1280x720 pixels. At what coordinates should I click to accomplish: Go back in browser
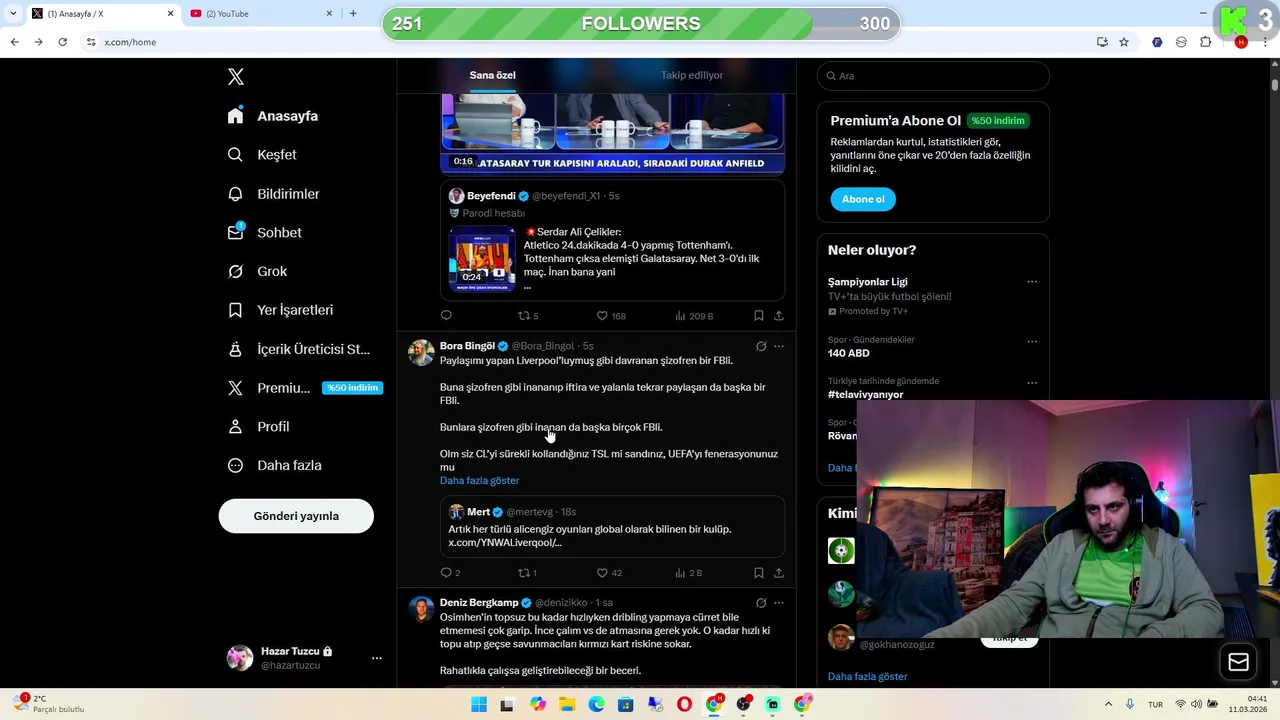click(14, 42)
